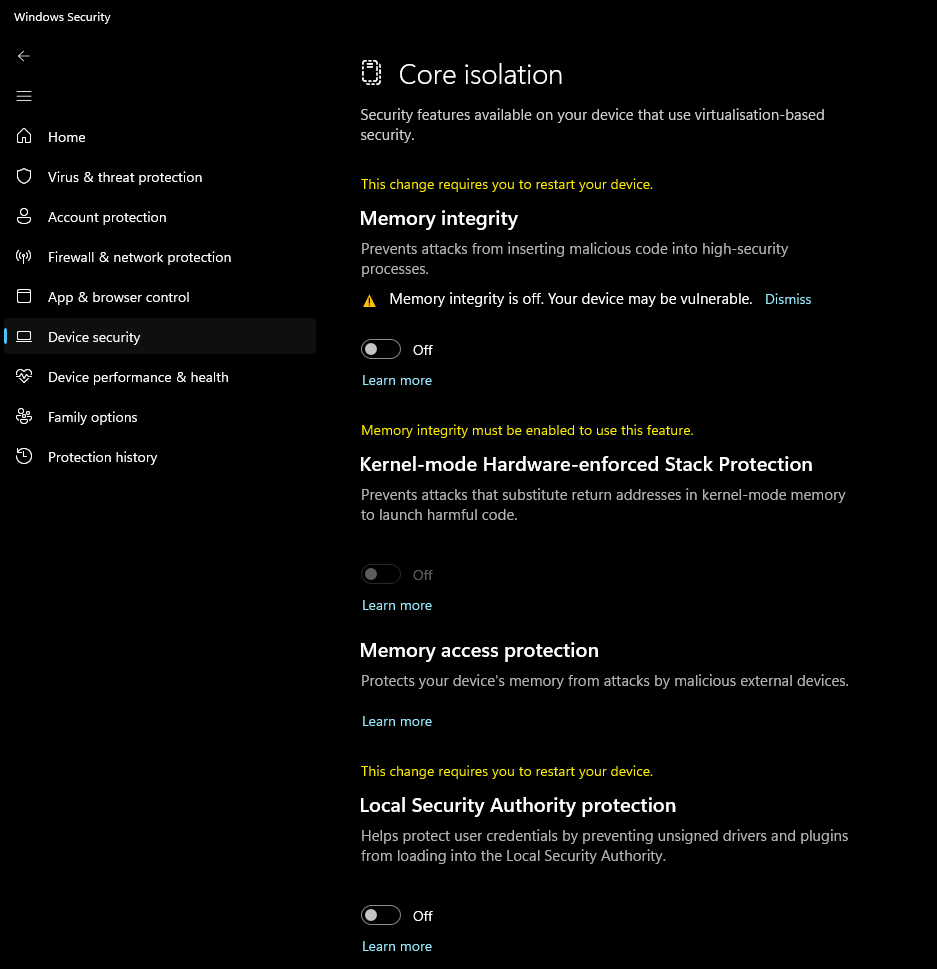Click the Core isolation chip icon
The width and height of the screenshot is (937, 969).
pos(371,73)
